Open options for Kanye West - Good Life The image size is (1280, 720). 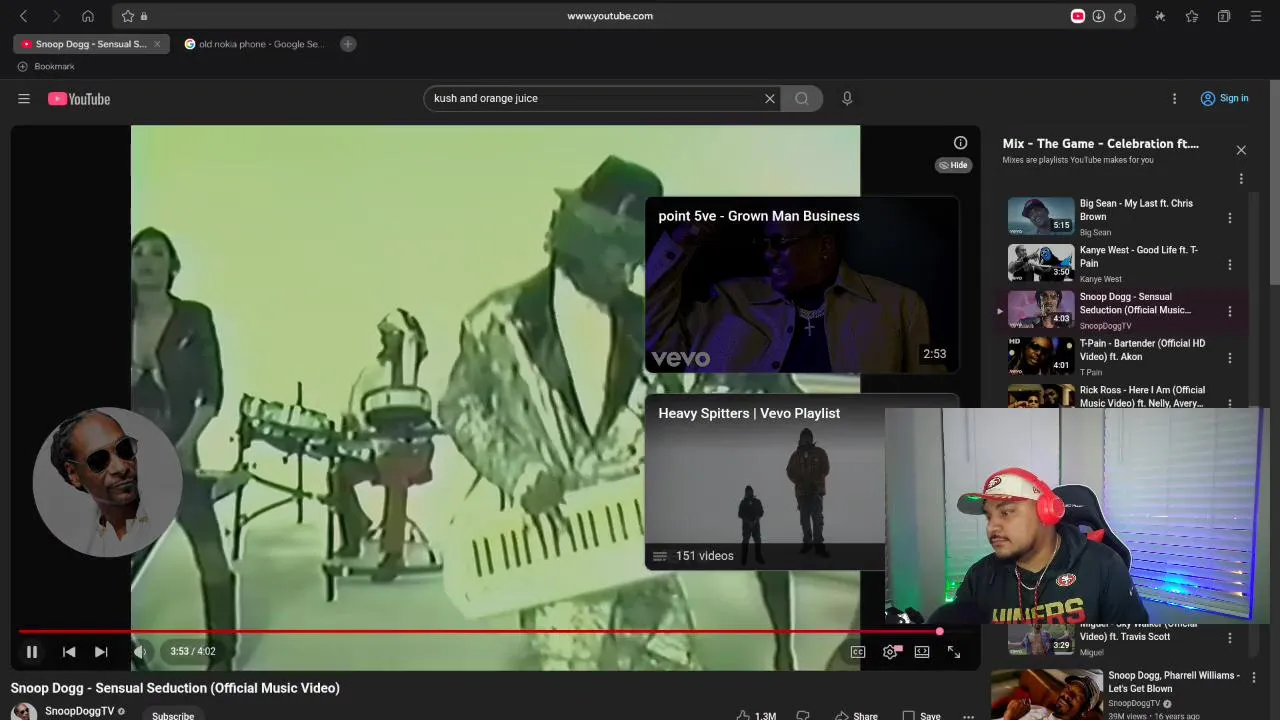[x=1230, y=265]
